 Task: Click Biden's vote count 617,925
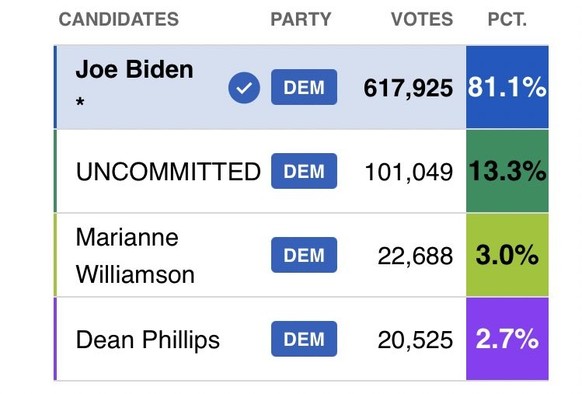tap(408, 88)
